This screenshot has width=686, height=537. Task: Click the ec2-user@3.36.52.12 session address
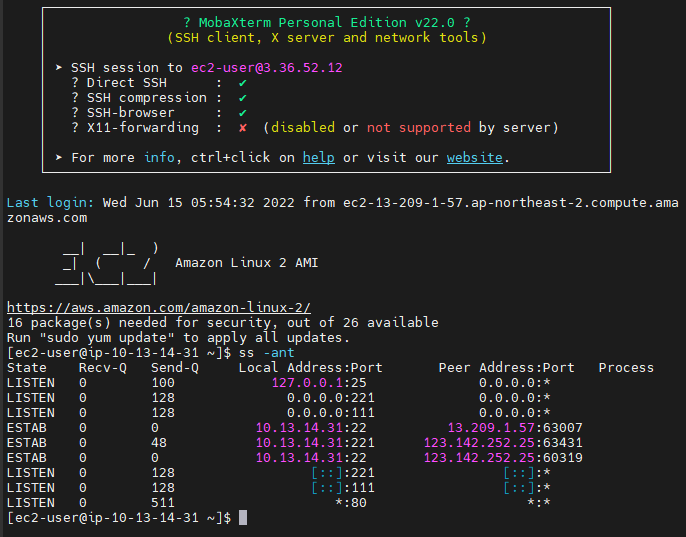pos(267,68)
